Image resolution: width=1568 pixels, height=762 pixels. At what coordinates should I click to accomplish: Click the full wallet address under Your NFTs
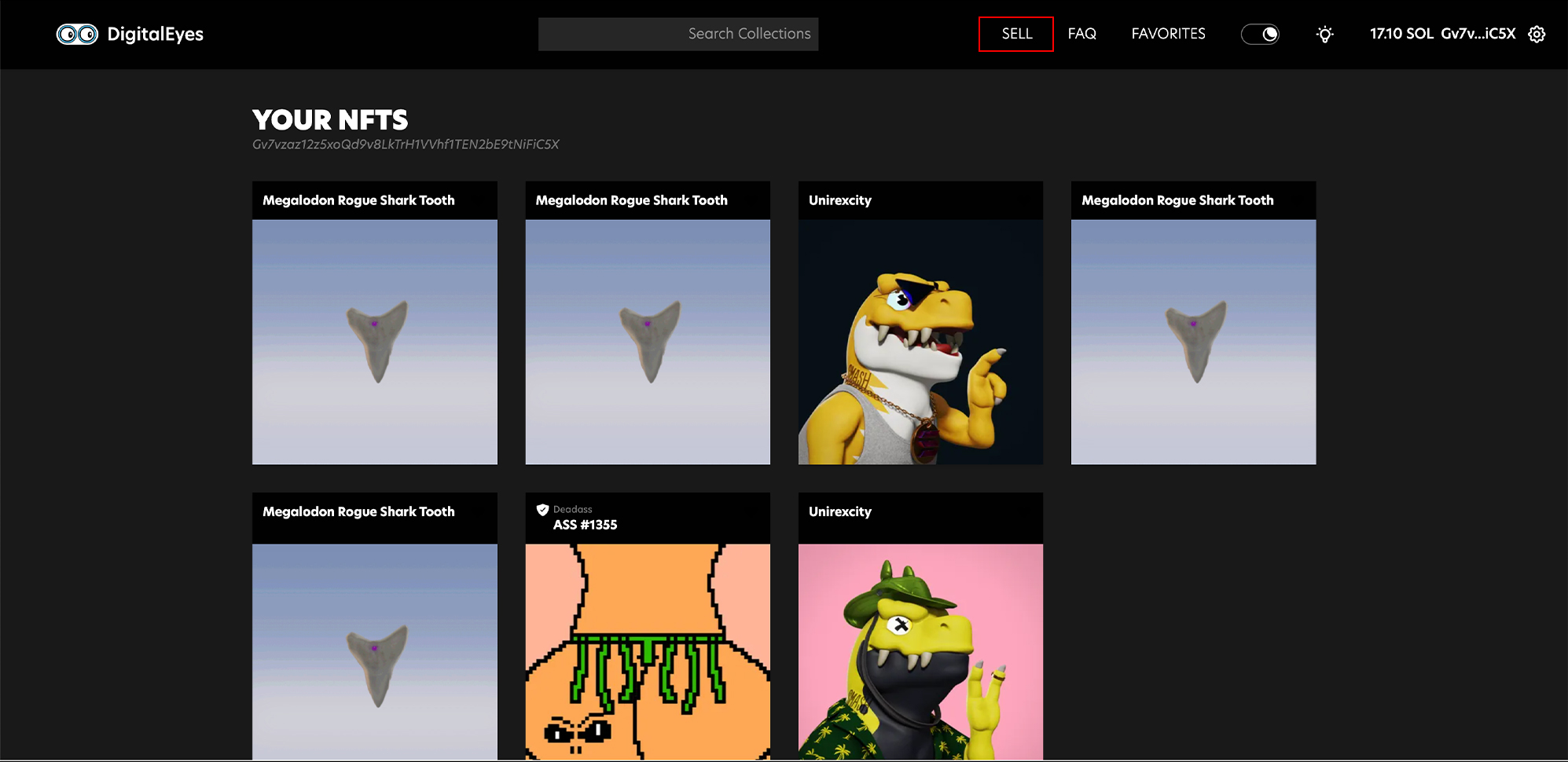406,145
